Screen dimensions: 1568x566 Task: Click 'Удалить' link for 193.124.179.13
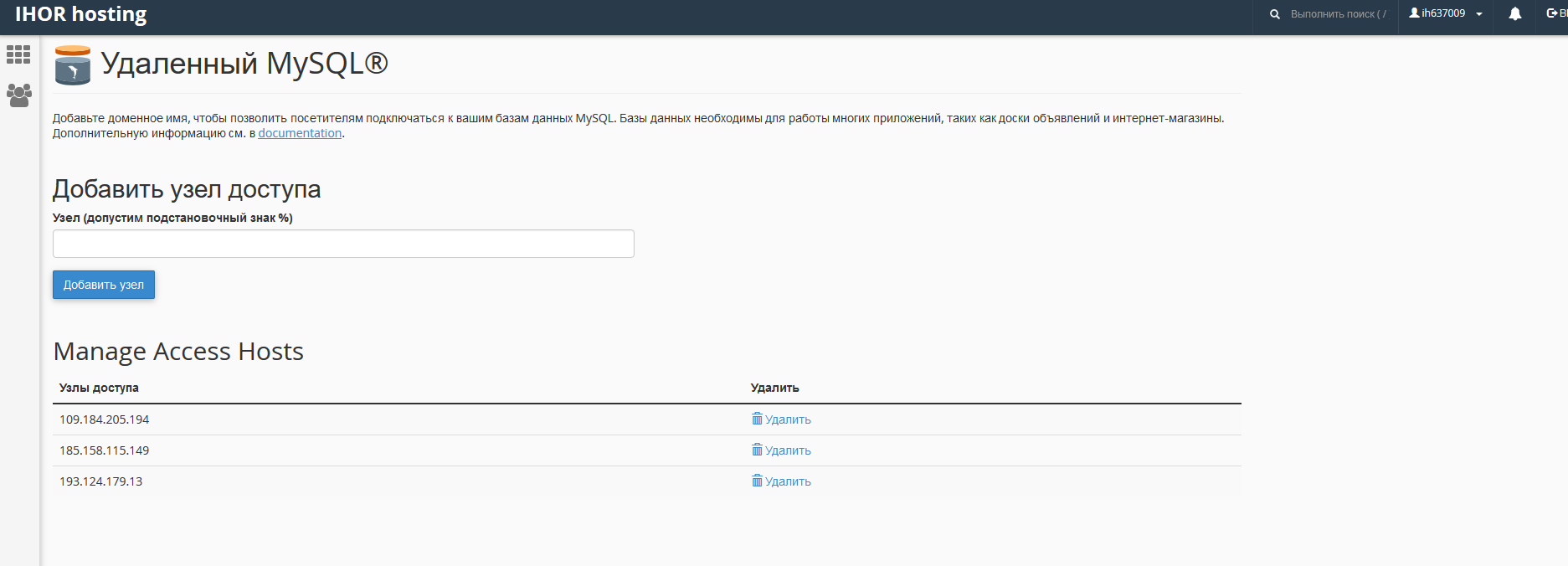point(788,481)
